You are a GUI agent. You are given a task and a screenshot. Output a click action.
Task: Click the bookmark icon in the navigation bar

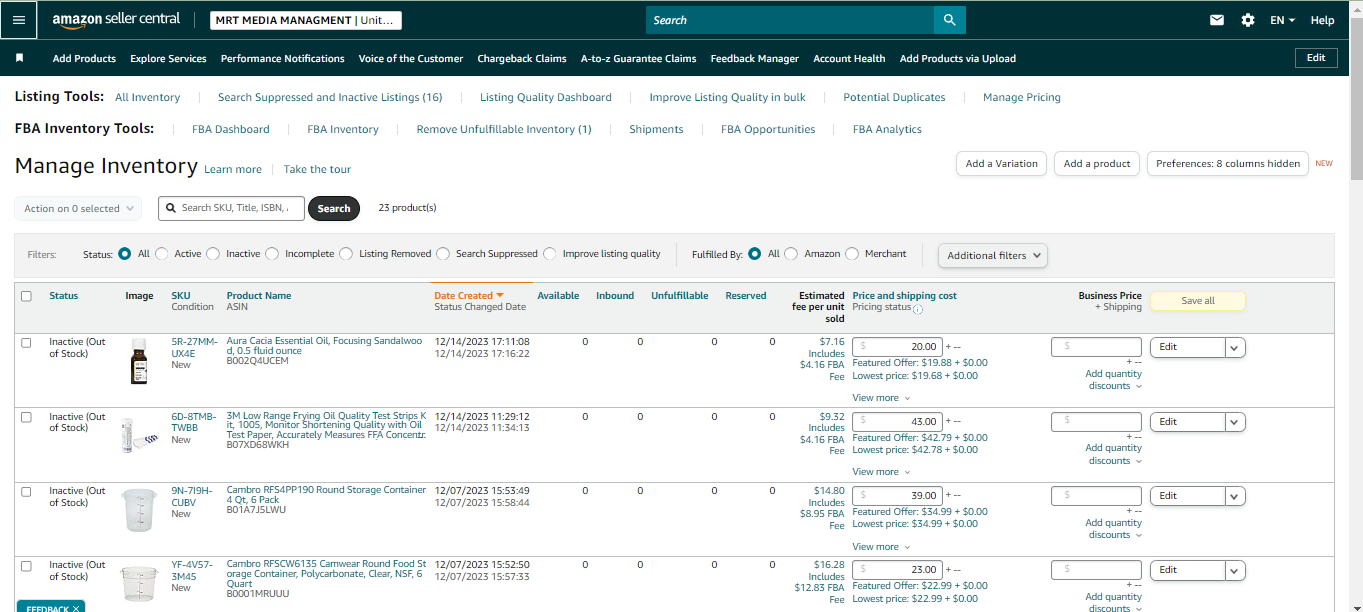pos(19,58)
